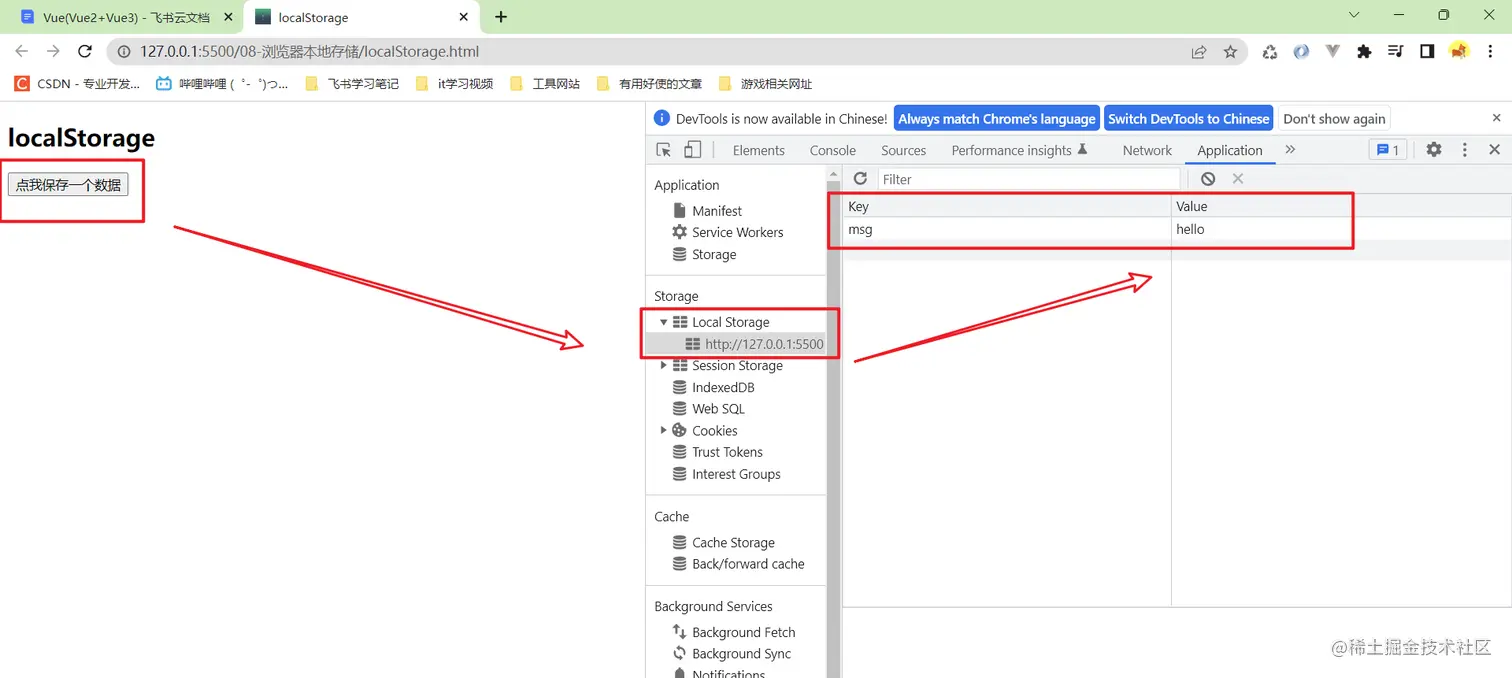Open the 哔哩哔哩 bookmark
The image size is (1512, 678).
pyautogui.click(x=222, y=83)
